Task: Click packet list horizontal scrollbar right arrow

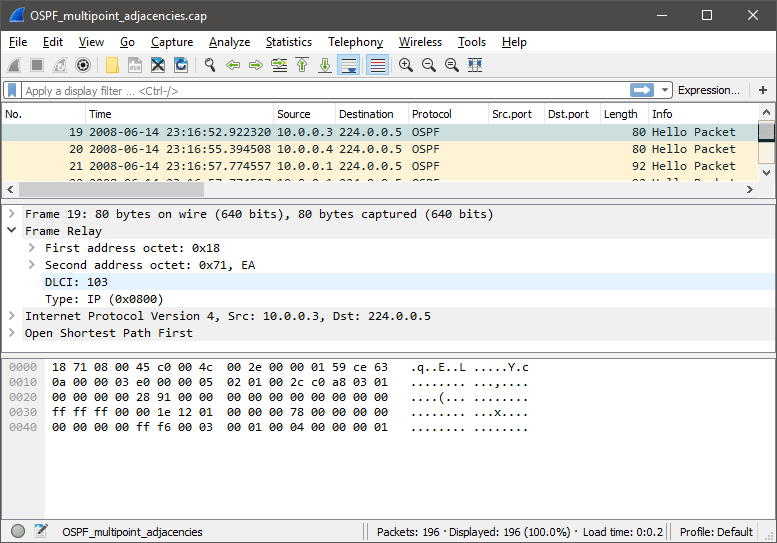Action: tap(750, 189)
